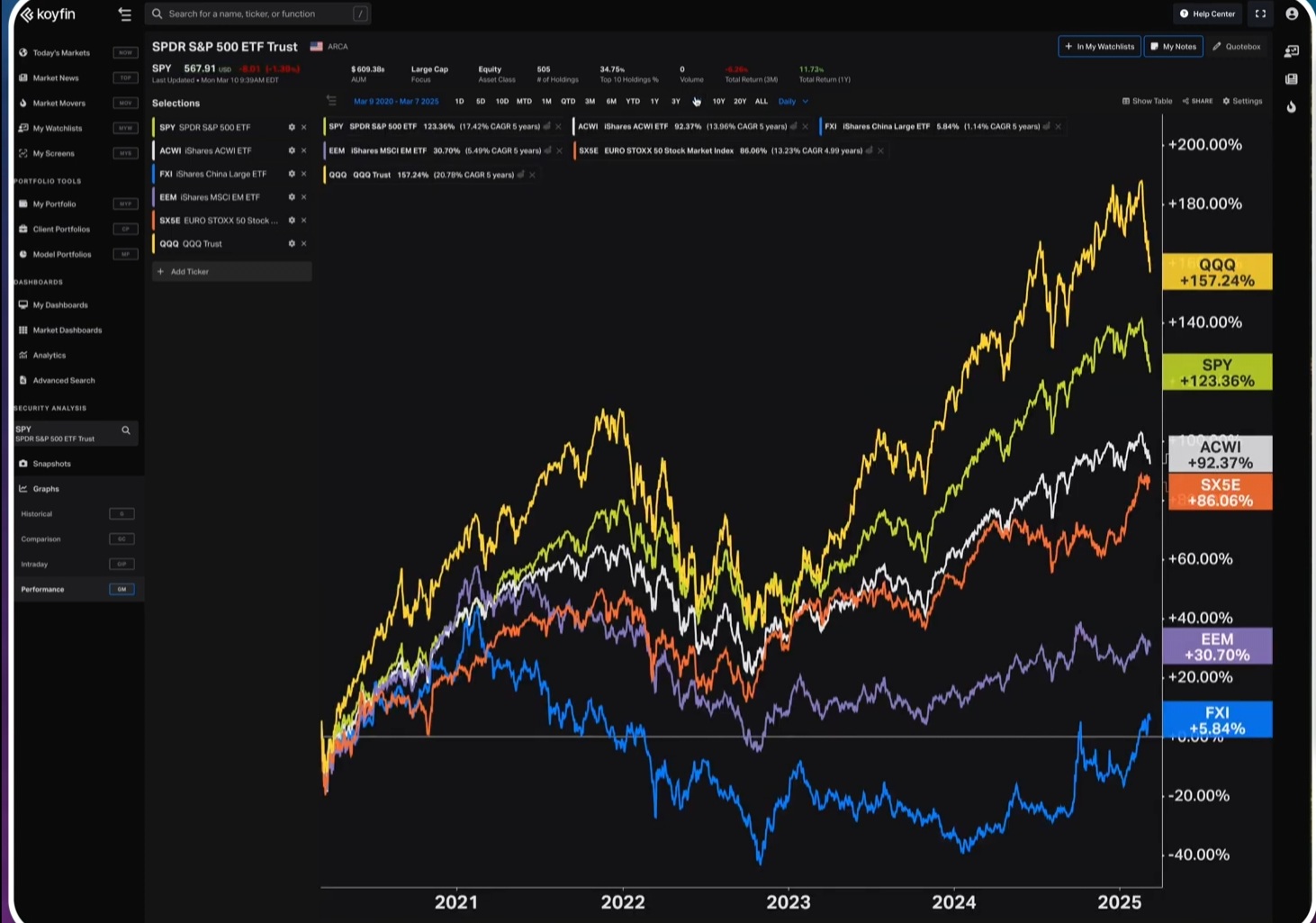Select the 6M time range

coord(611,102)
